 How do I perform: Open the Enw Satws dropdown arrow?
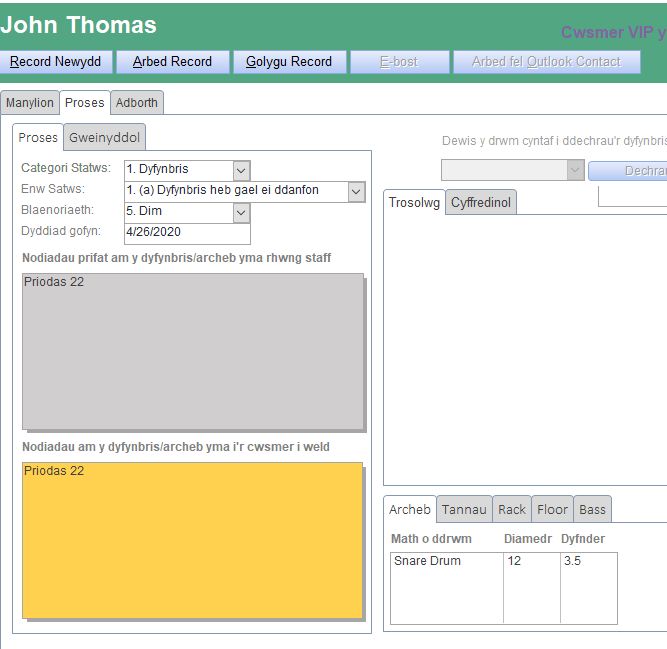coord(357,191)
